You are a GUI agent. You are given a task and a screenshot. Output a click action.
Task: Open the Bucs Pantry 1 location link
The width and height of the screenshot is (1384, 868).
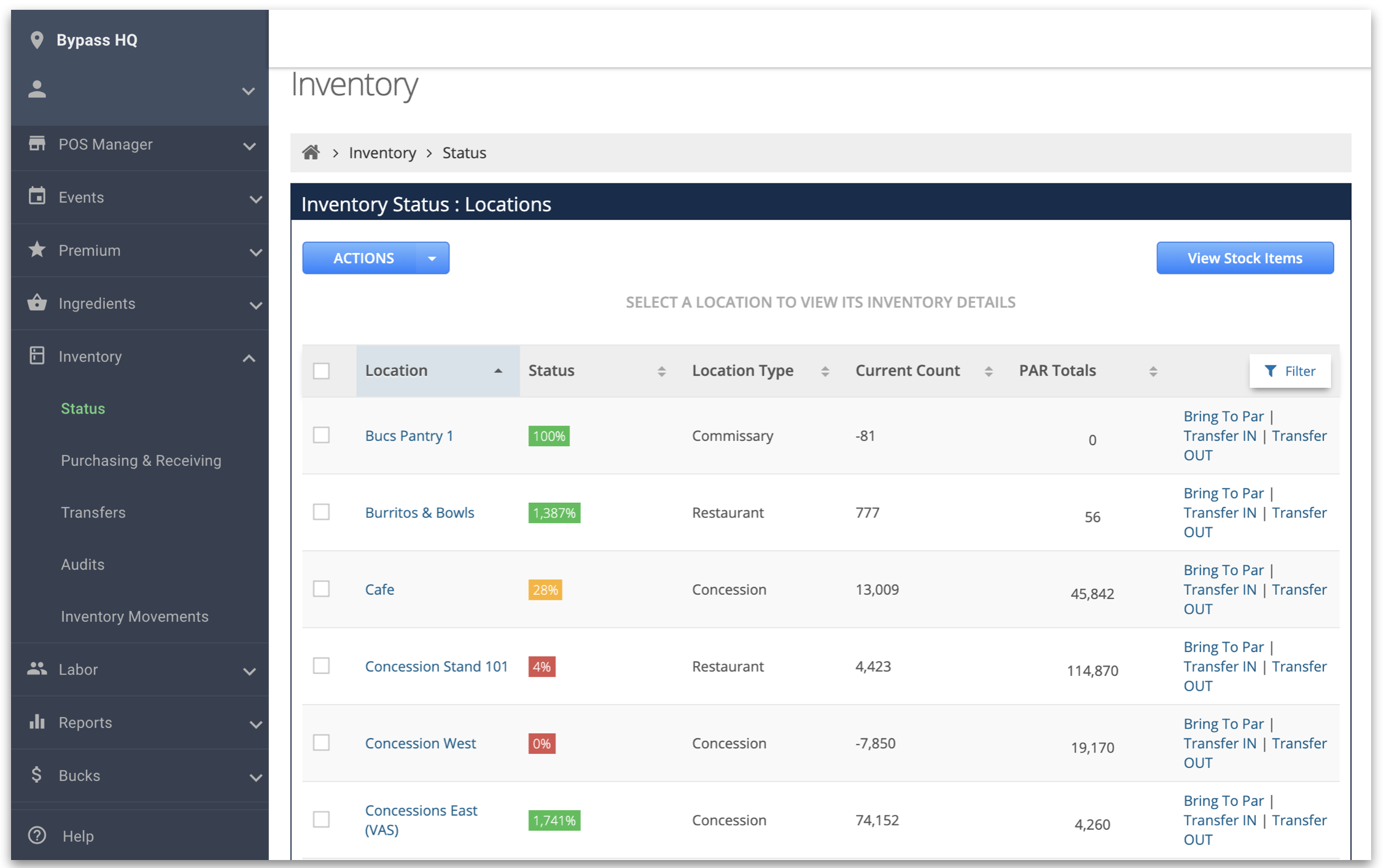coord(409,435)
